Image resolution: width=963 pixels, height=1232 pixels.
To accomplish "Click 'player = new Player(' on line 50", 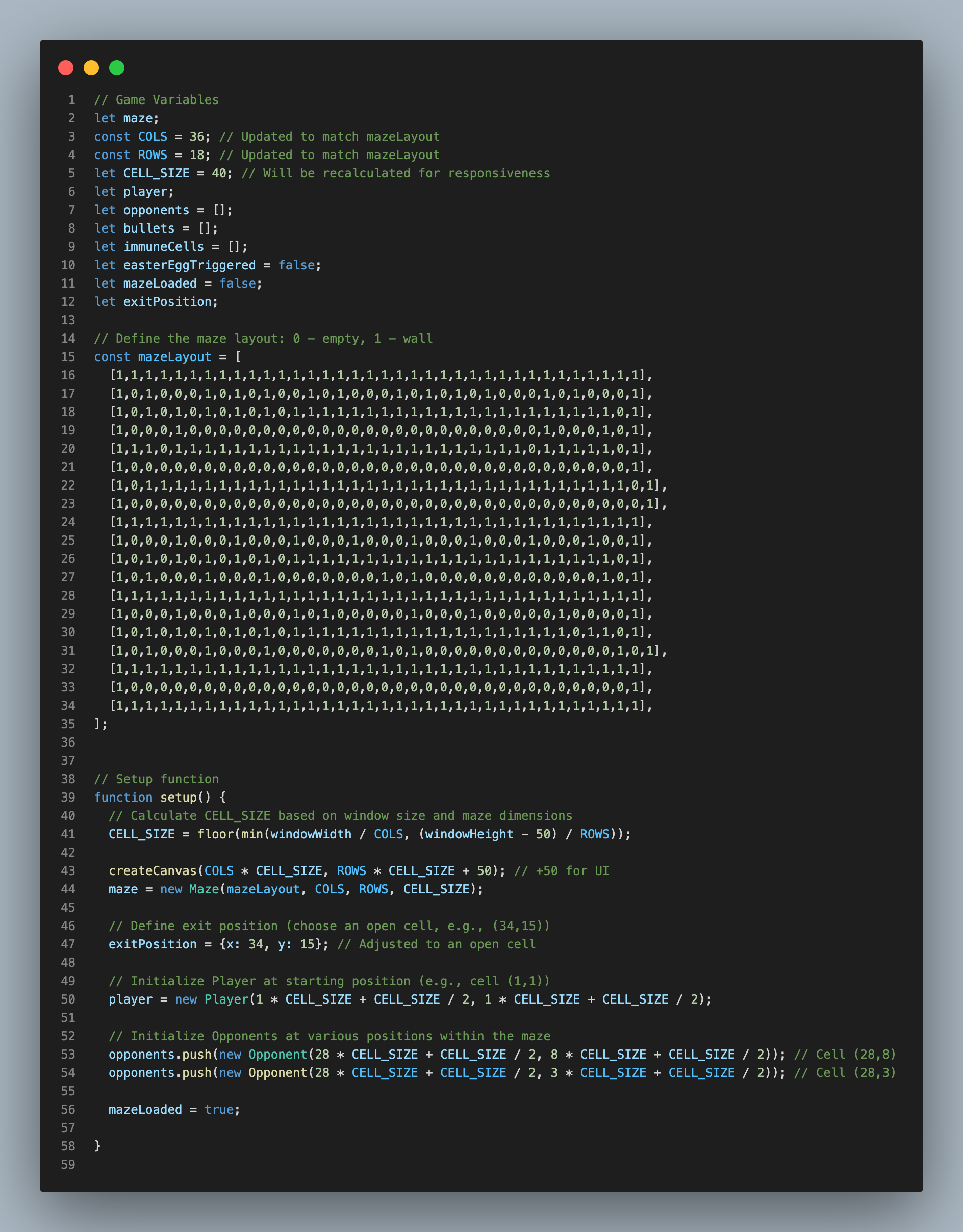I will pos(182,999).
